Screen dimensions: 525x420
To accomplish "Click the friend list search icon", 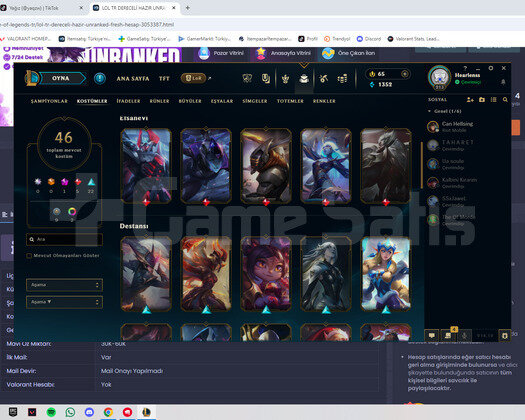I will [505, 99].
